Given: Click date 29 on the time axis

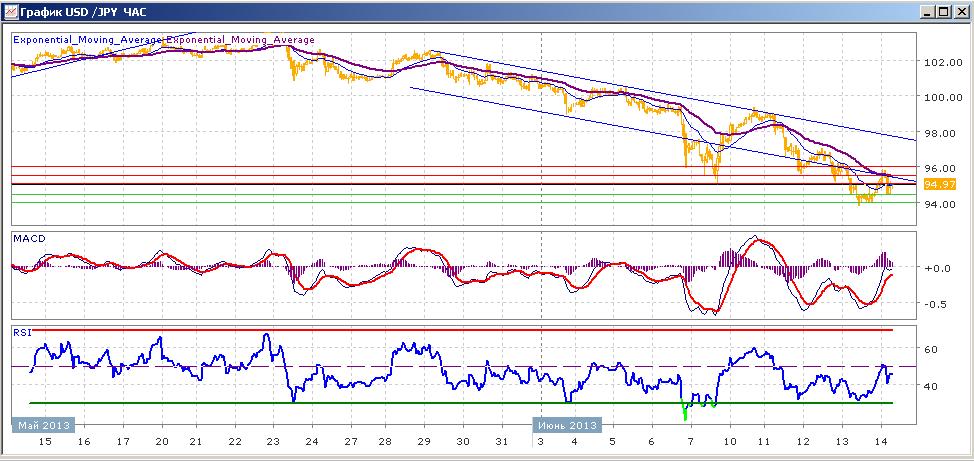Looking at the screenshot, I should pos(424,442).
